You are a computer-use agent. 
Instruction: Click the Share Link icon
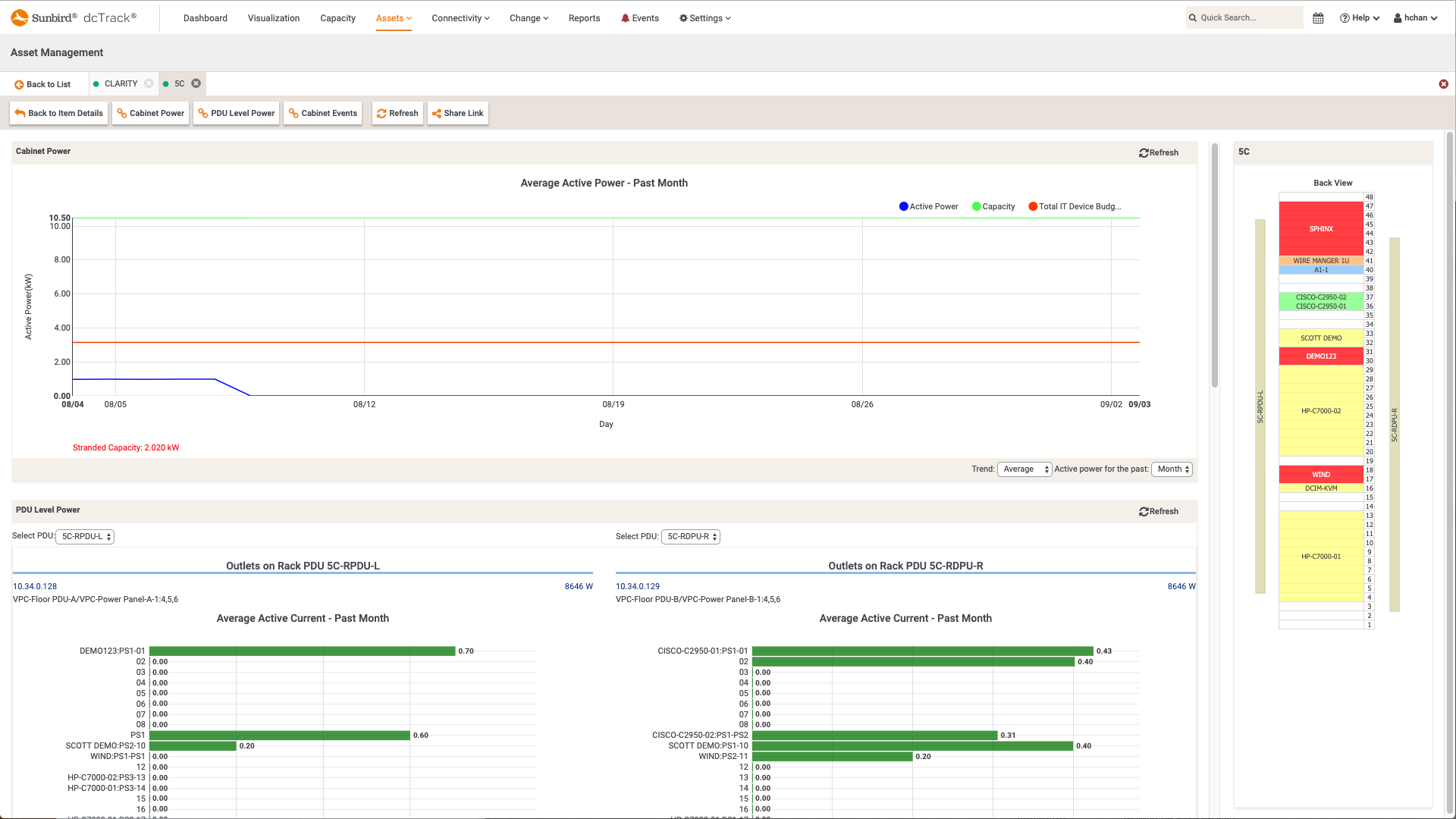pyautogui.click(x=436, y=113)
